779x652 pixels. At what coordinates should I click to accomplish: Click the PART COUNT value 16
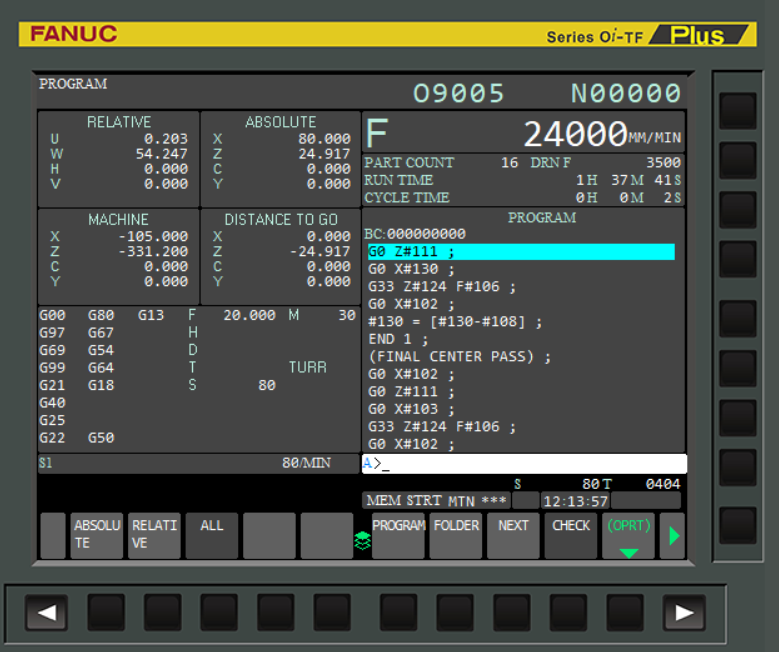(x=509, y=163)
